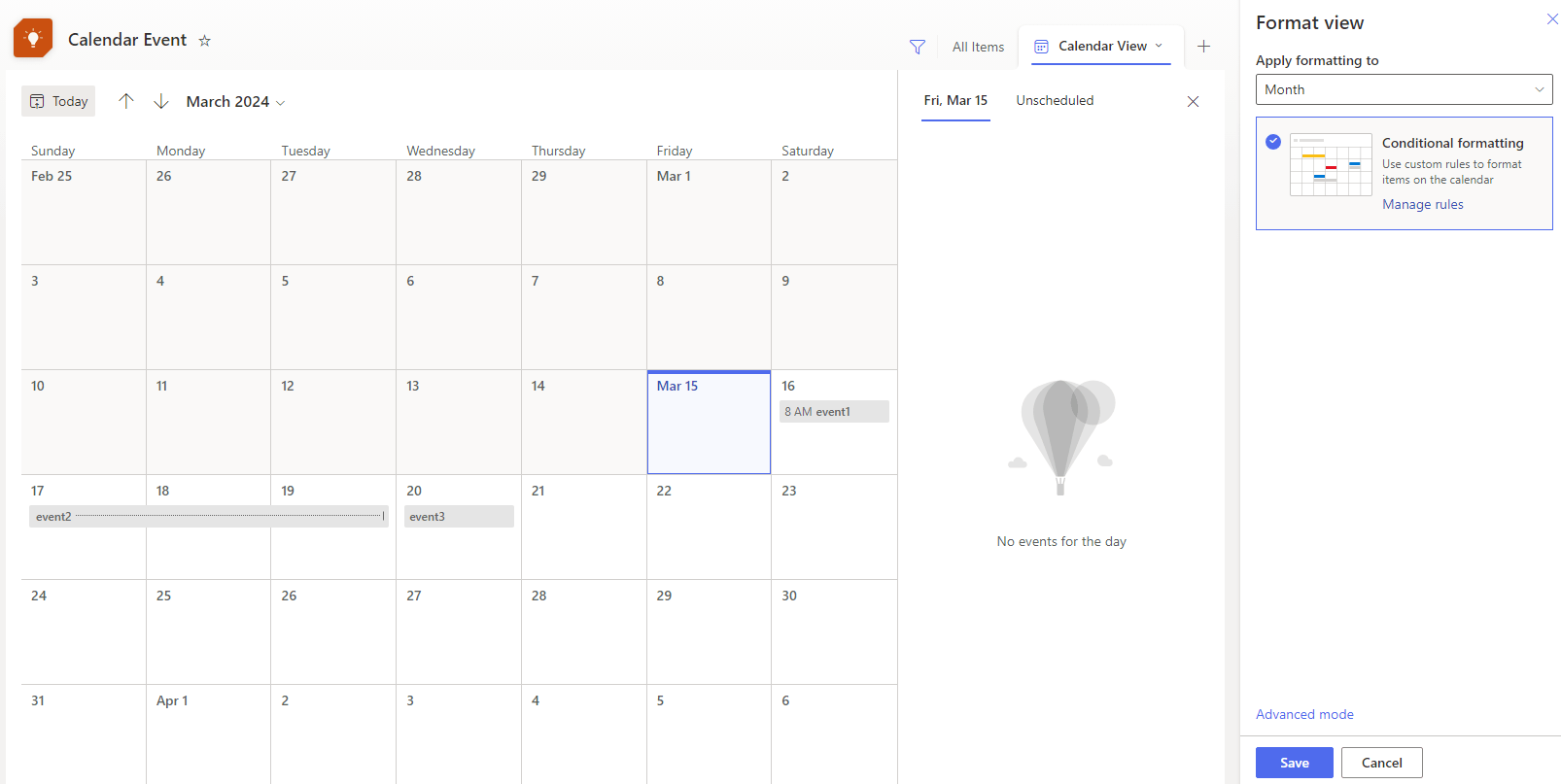Select day 13 in the calendar
The height and width of the screenshot is (784, 1561).
click(x=459, y=423)
